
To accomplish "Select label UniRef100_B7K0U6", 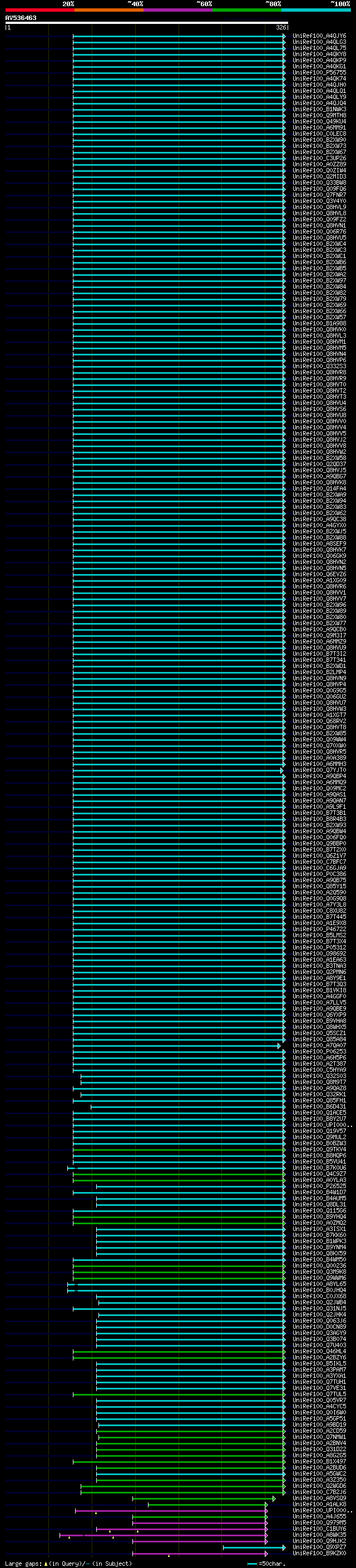I will point(319,1168).
